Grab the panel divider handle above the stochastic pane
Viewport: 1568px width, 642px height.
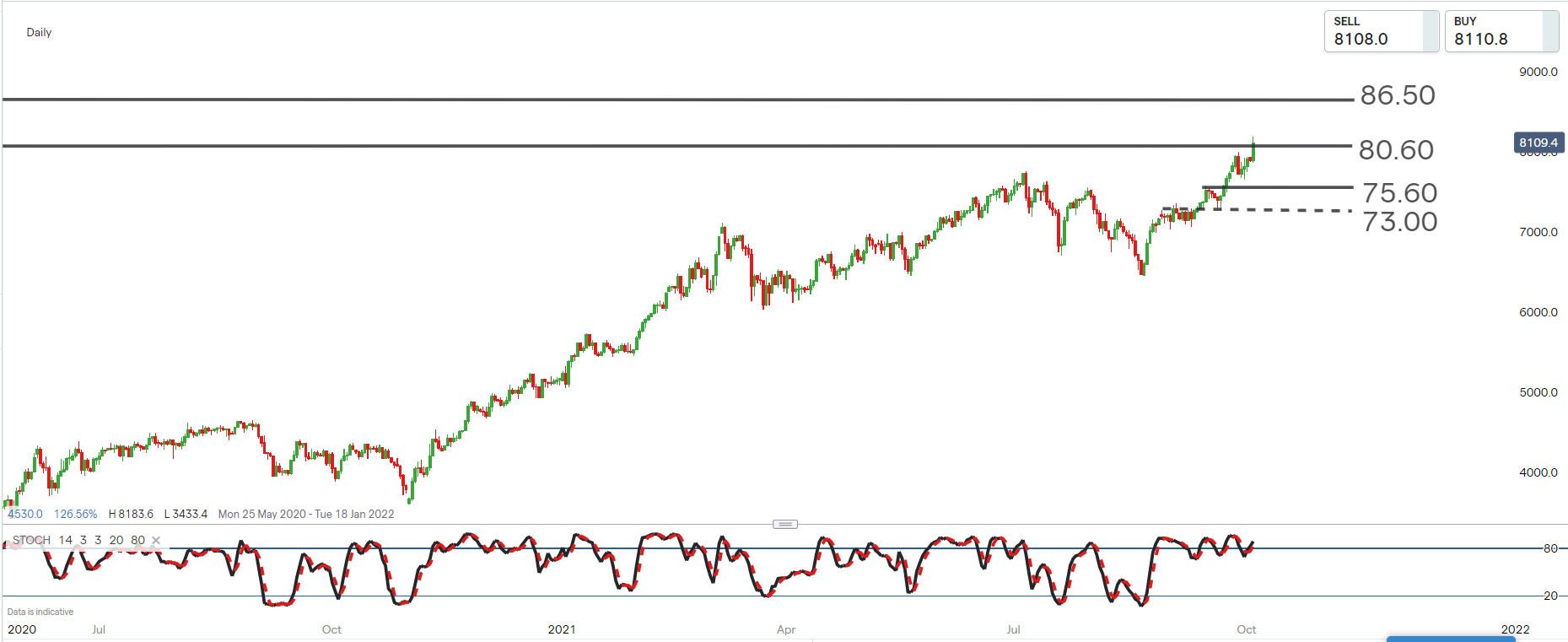785,524
